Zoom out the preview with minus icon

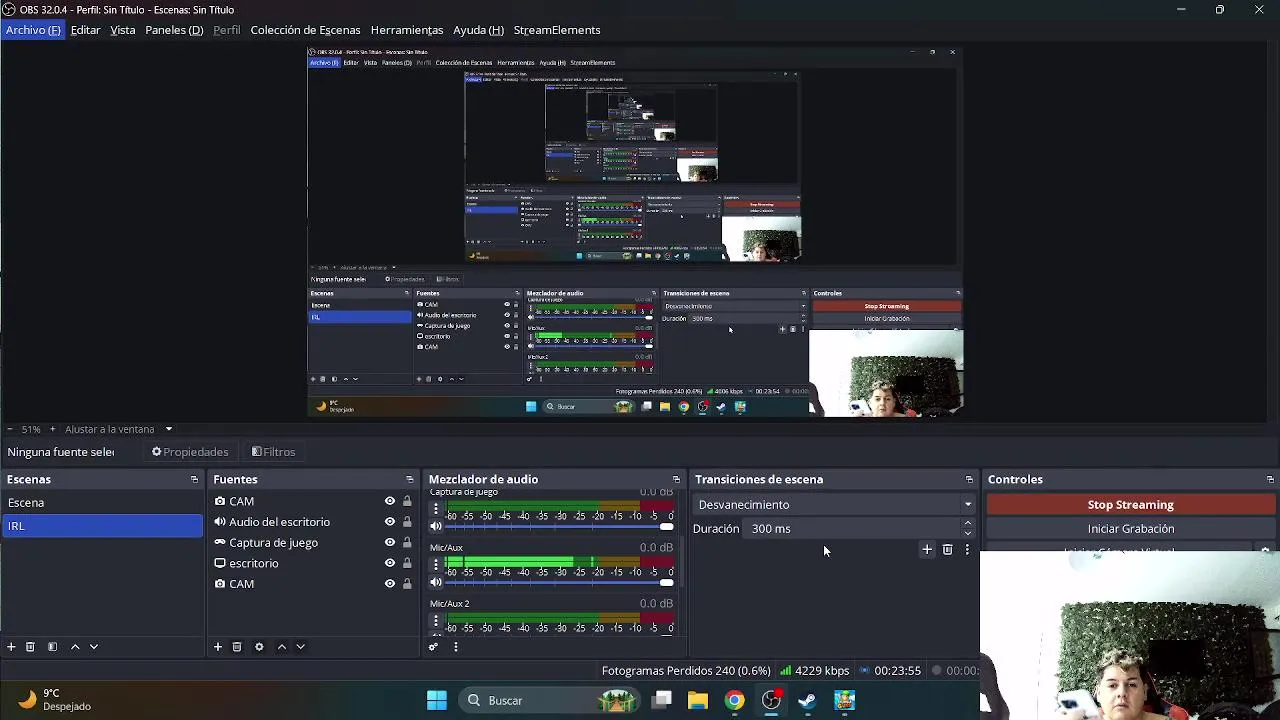(10, 429)
